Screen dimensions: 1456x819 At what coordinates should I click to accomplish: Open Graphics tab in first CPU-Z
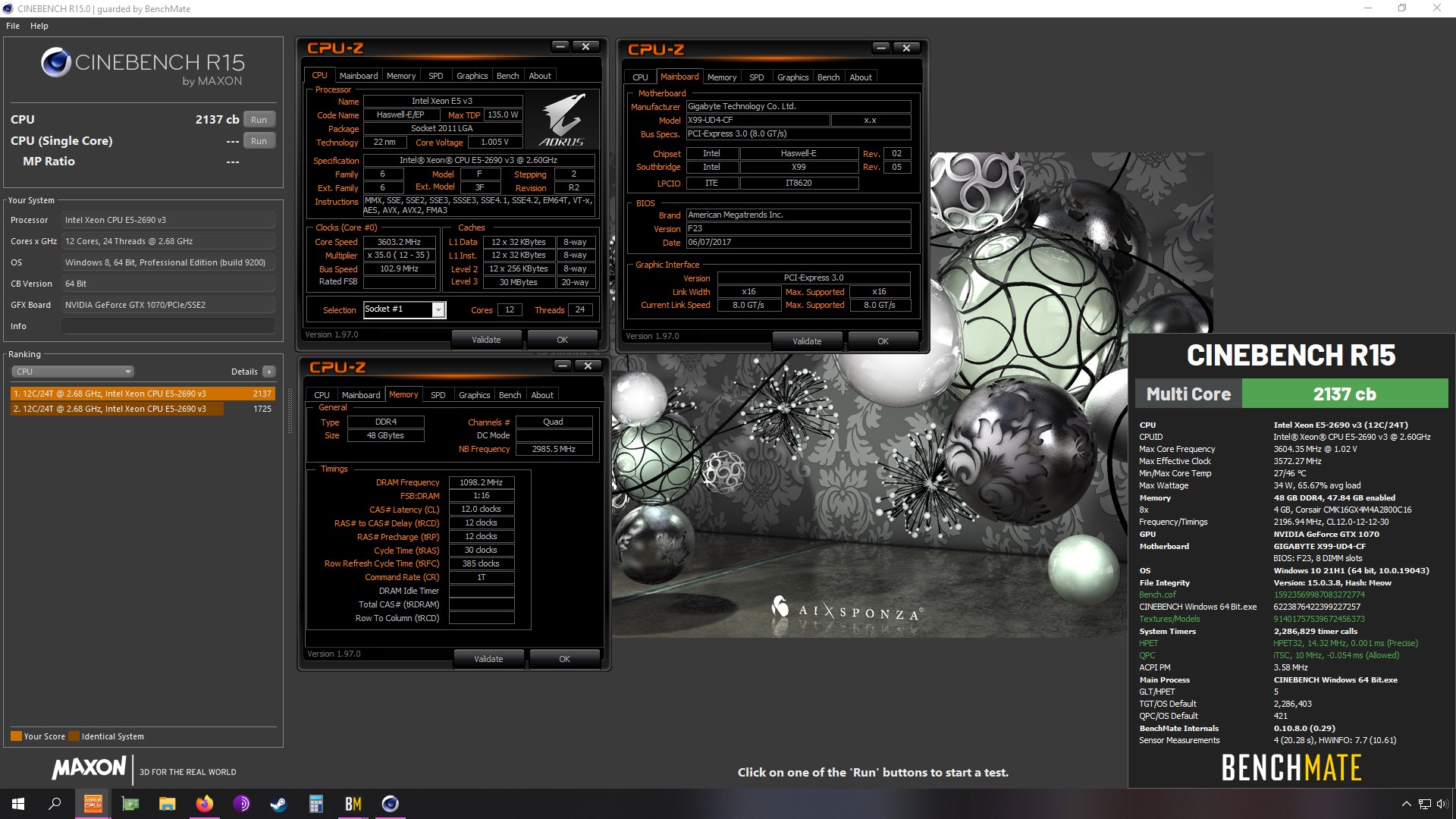tap(472, 76)
